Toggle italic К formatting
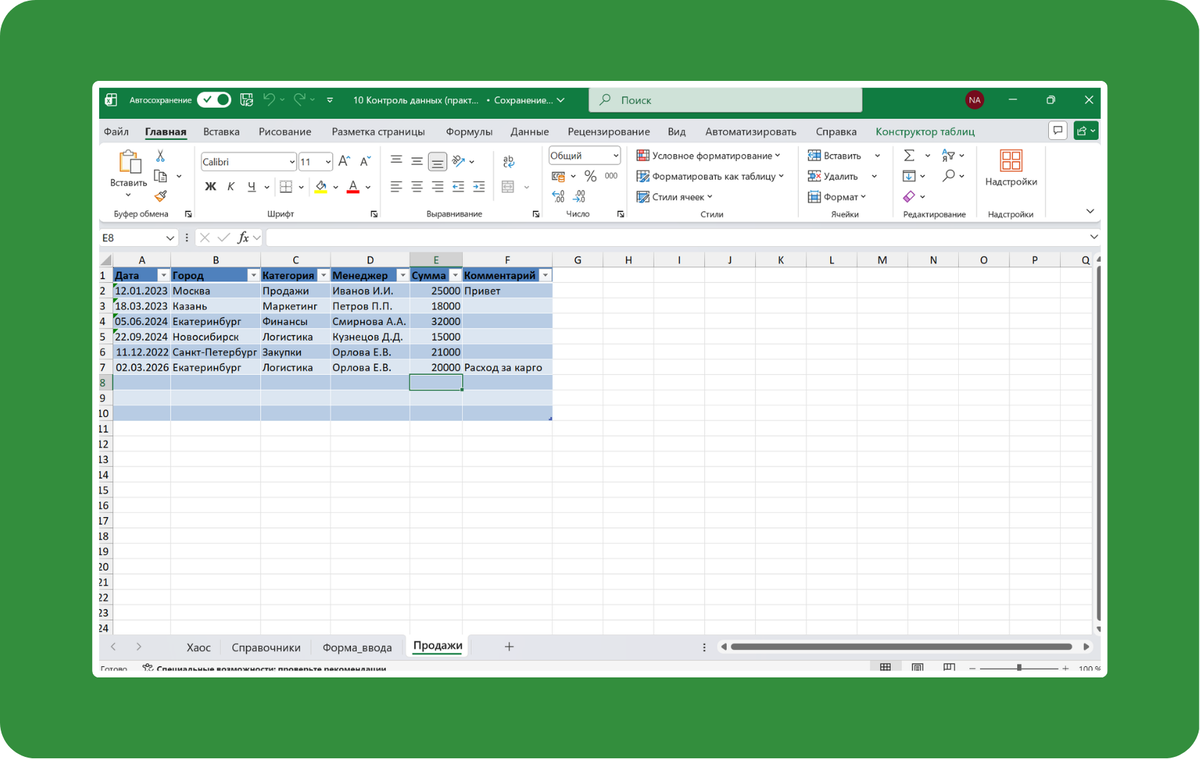 pyautogui.click(x=231, y=187)
